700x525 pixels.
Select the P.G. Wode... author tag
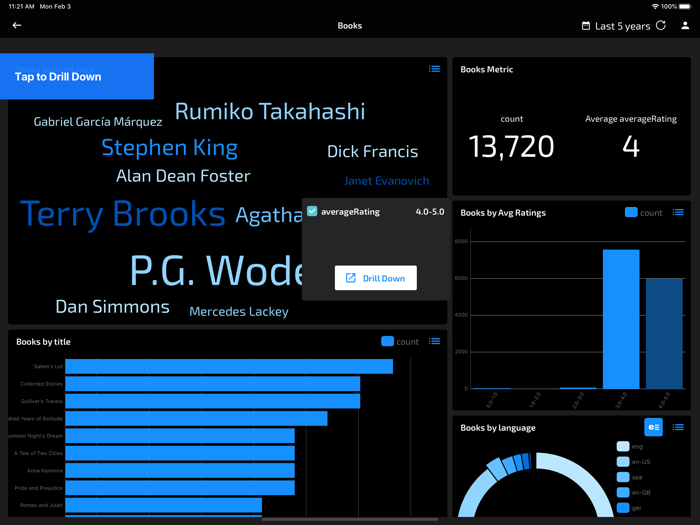pyautogui.click(x=216, y=271)
